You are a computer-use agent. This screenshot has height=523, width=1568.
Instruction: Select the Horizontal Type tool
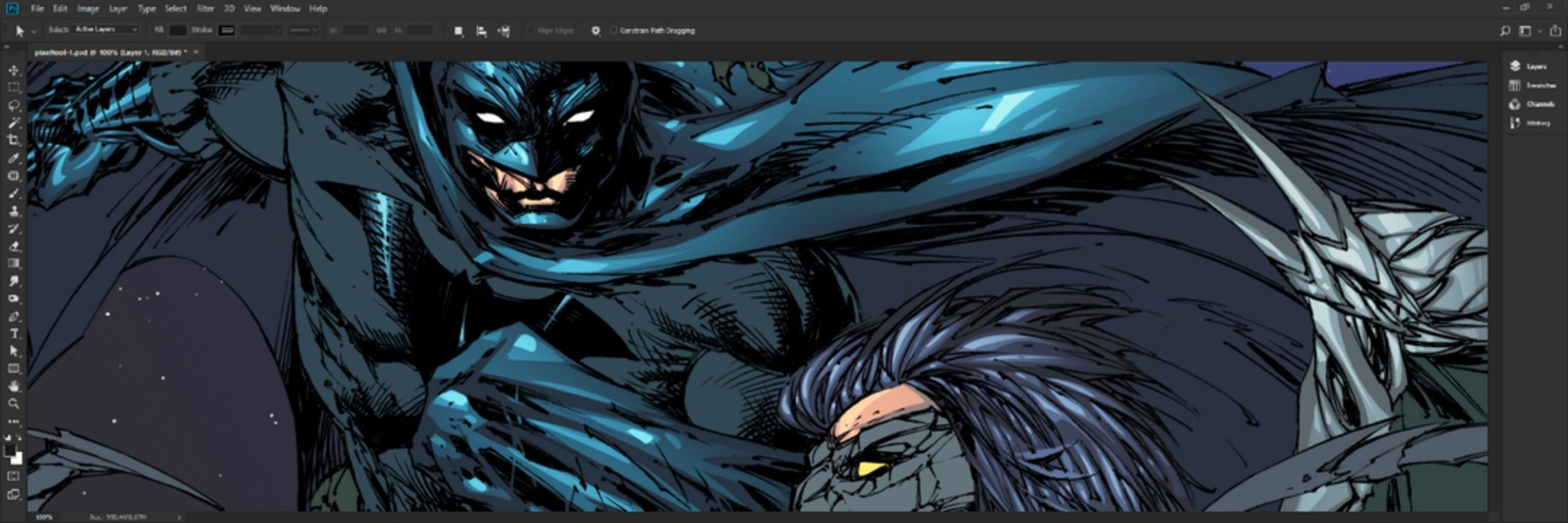coord(14,334)
